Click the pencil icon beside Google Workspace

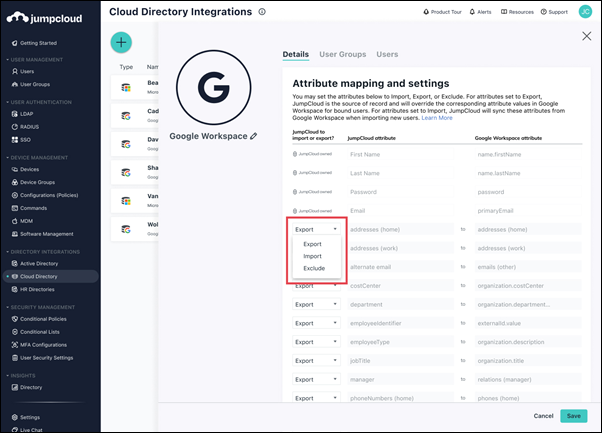[254, 135]
